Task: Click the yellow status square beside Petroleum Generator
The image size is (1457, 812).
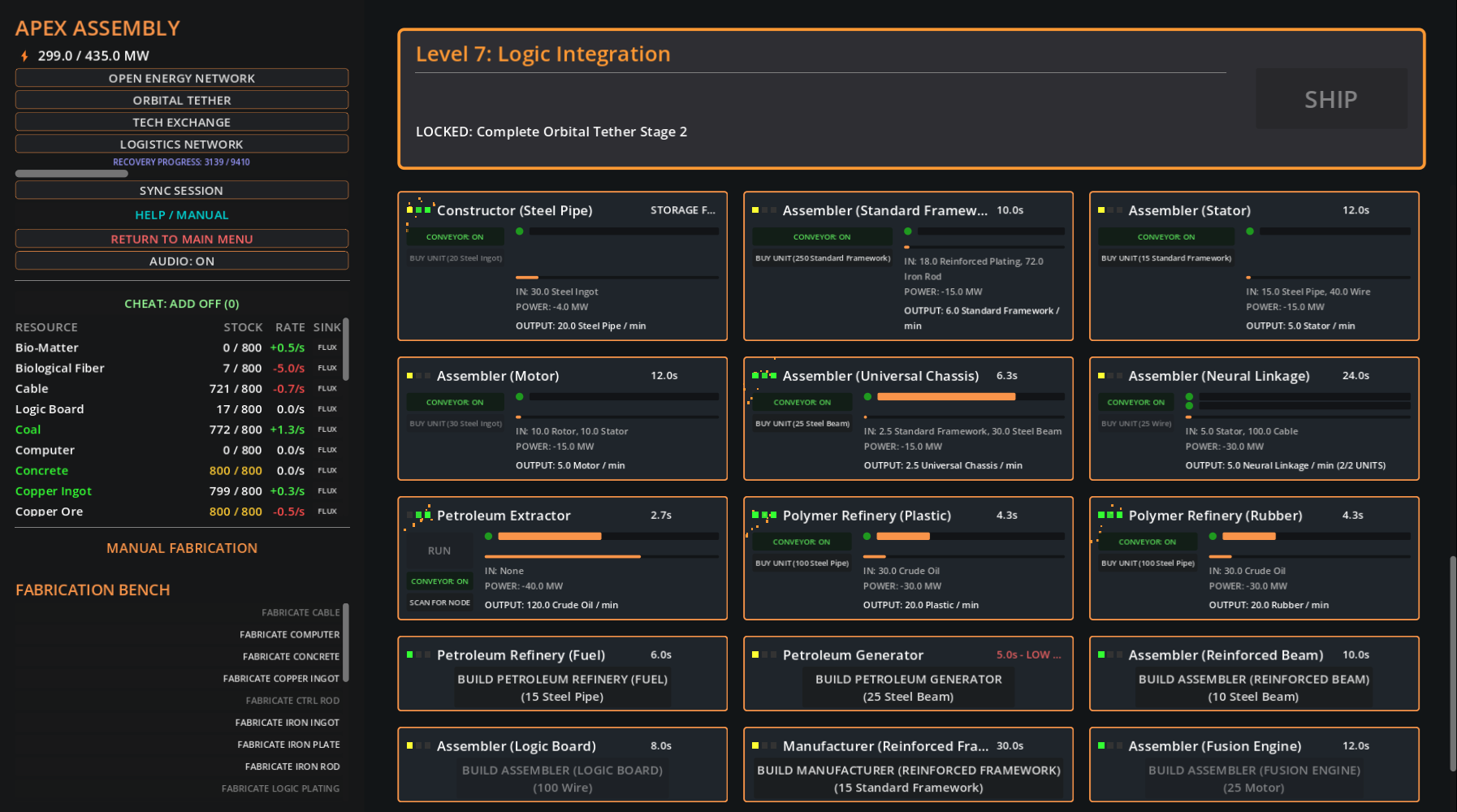Action: coord(755,655)
